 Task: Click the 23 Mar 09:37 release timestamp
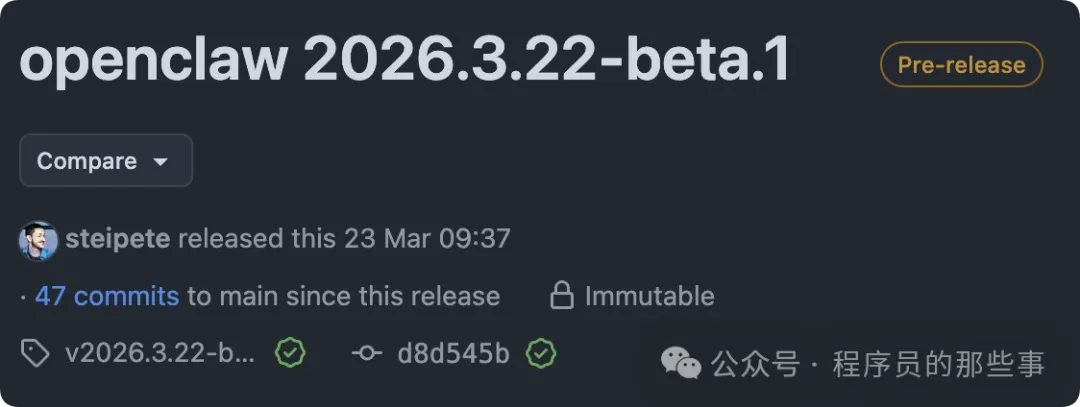click(427, 239)
